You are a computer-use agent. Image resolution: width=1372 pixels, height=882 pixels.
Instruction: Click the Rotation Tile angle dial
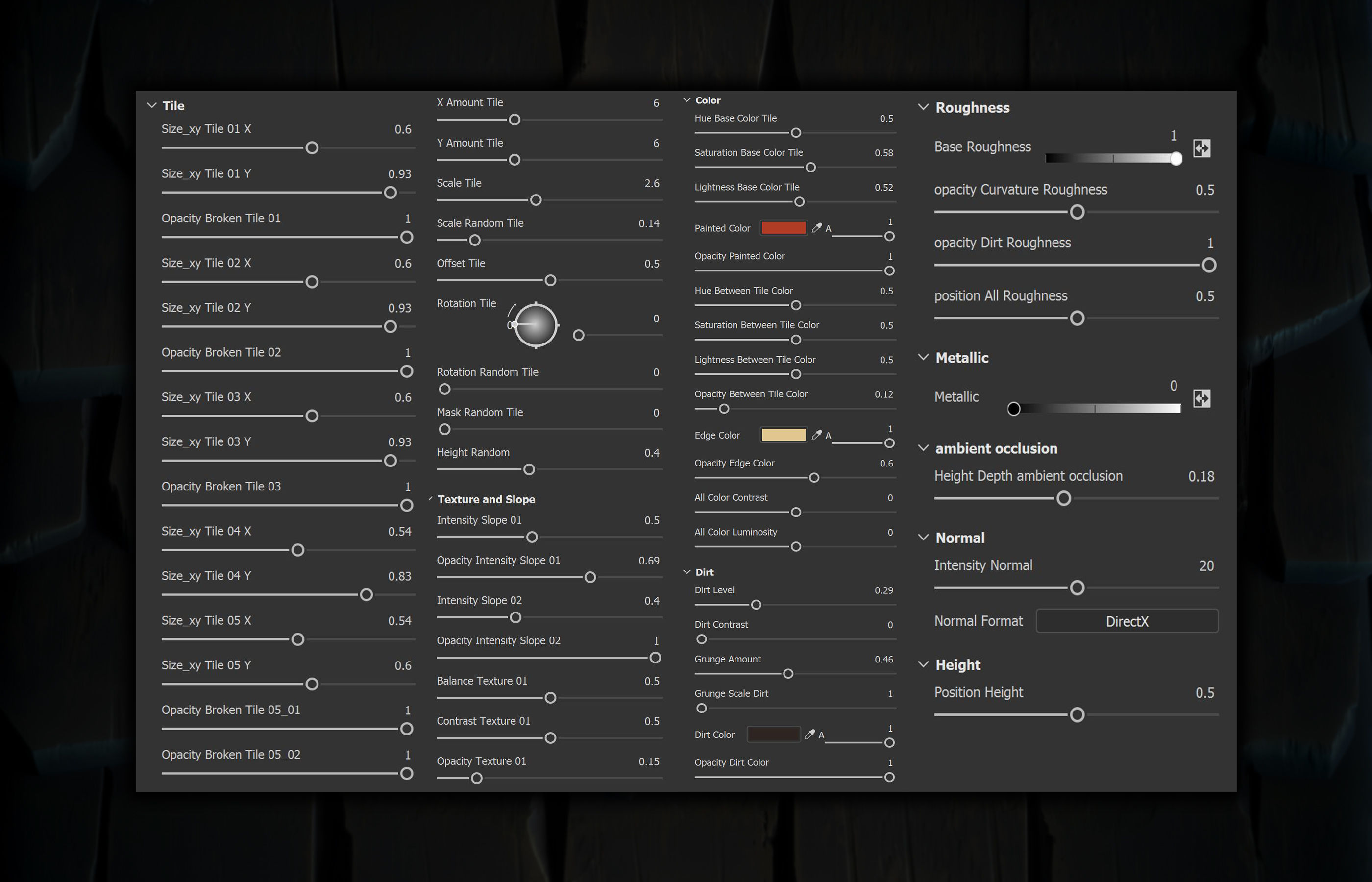536,325
